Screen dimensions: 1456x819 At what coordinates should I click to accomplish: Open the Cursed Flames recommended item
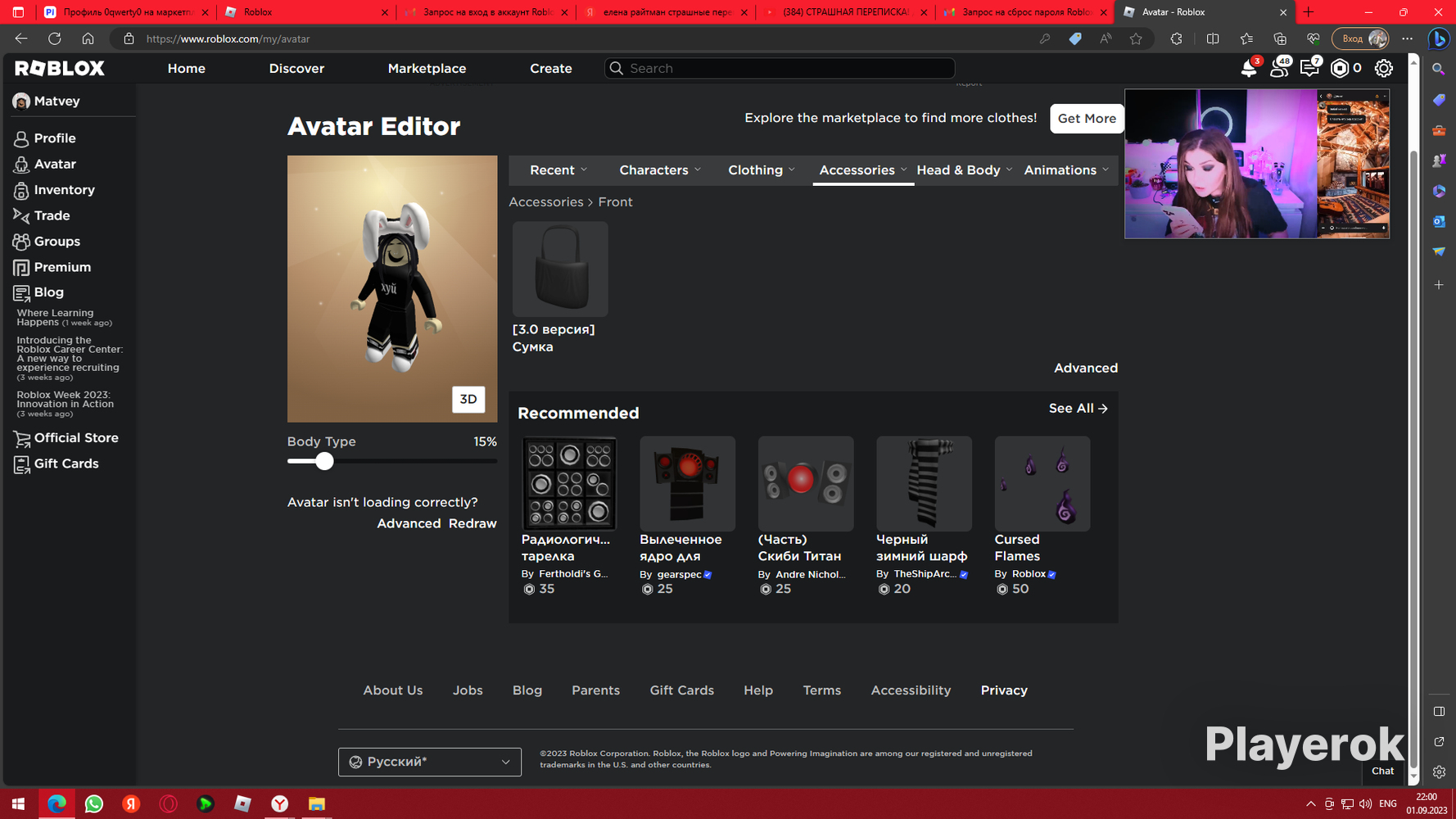click(x=1042, y=483)
